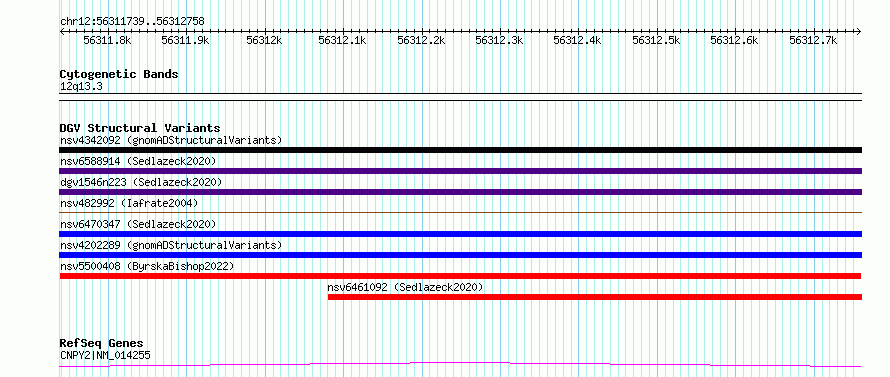Click the 56312.5k ruler tick label
The width and height of the screenshot is (890, 377).
point(656,41)
